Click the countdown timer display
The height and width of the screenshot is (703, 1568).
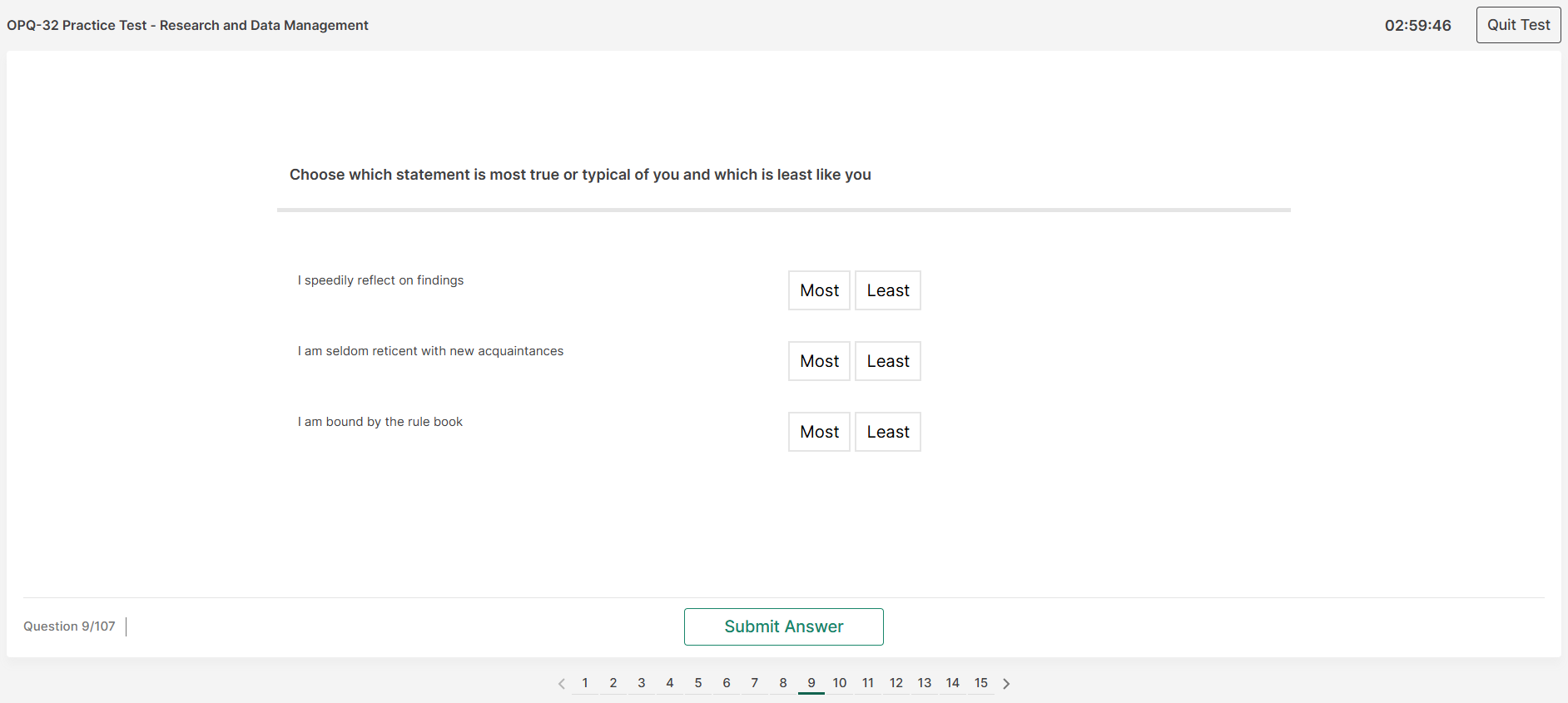1417,26
